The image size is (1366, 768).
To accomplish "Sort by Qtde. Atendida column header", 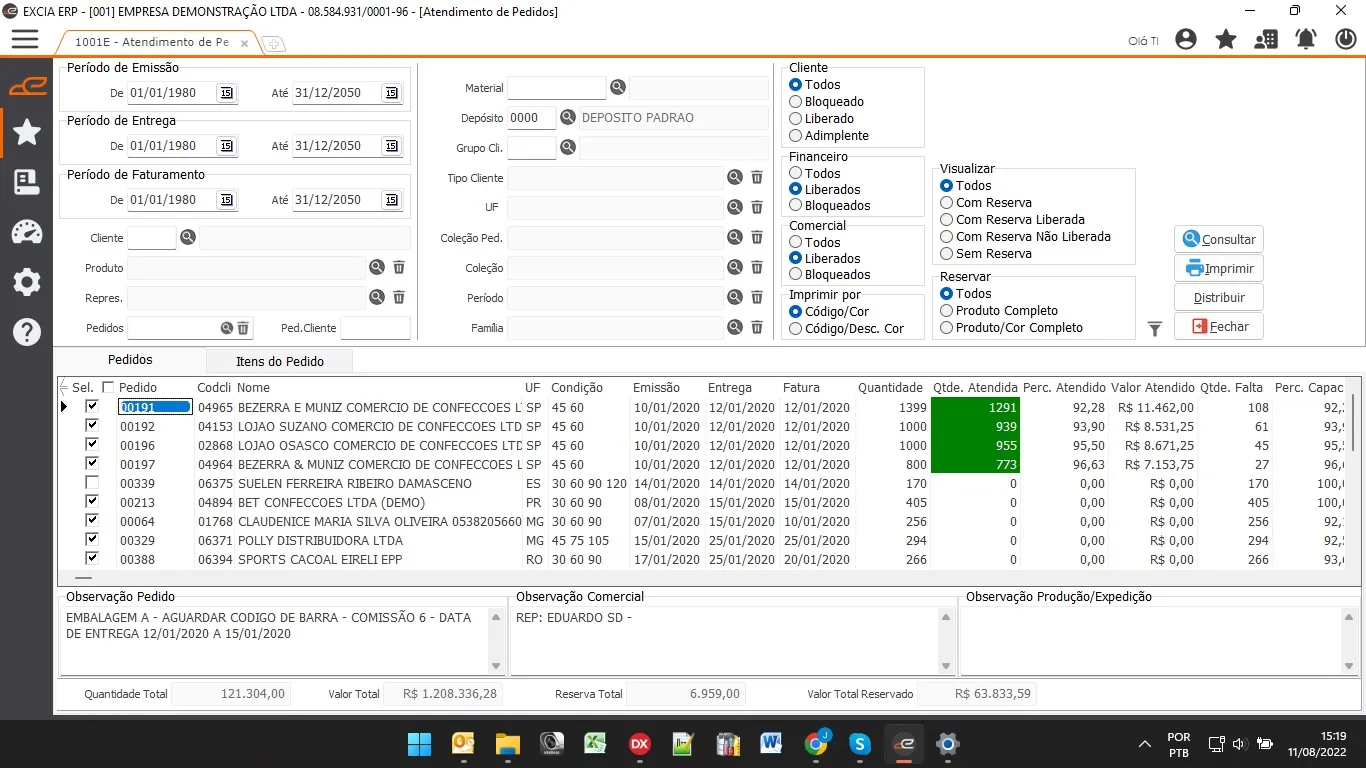I will [x=975, y=388].
